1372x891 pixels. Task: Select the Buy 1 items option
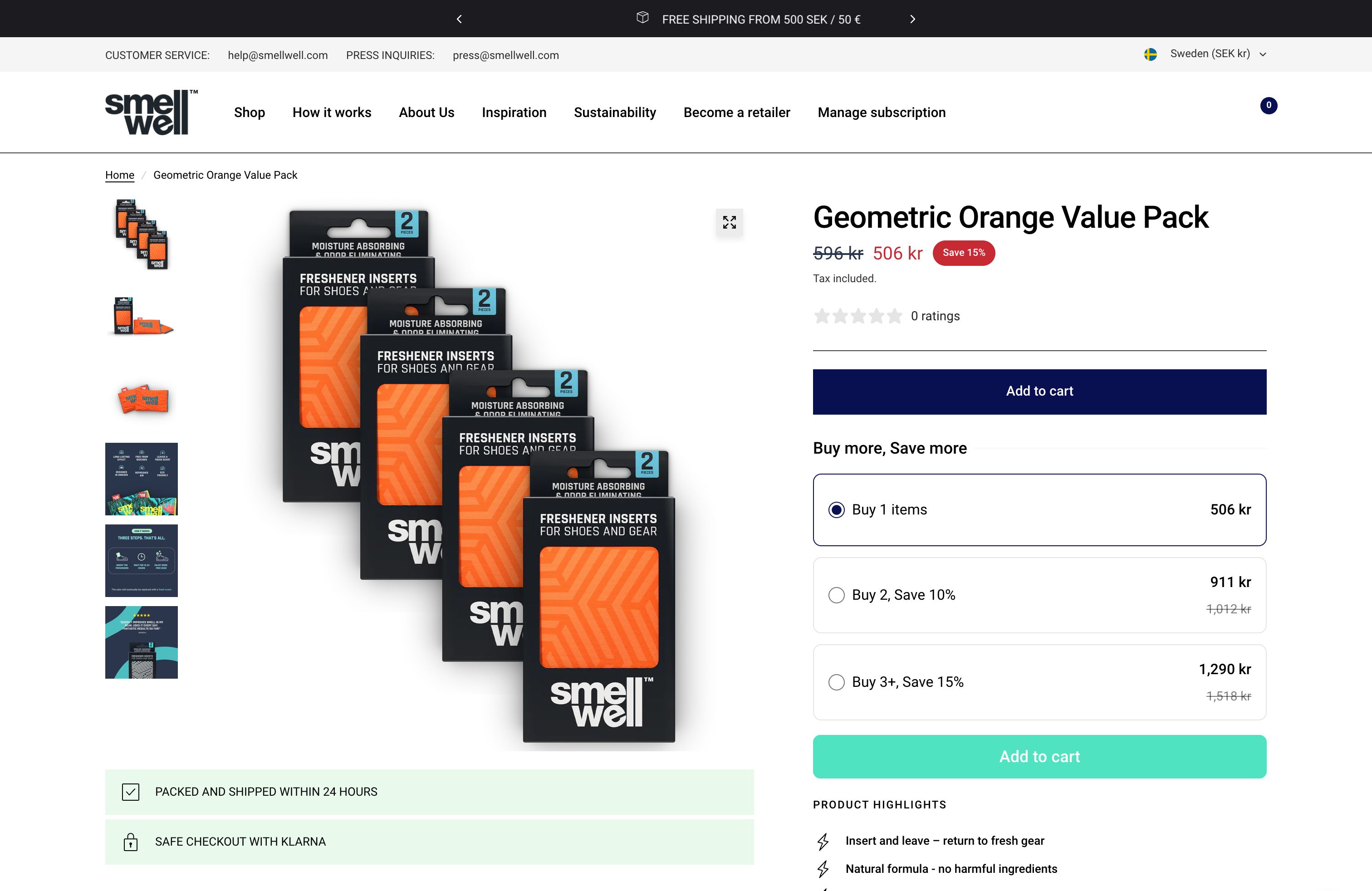click(x=837, y=509)
